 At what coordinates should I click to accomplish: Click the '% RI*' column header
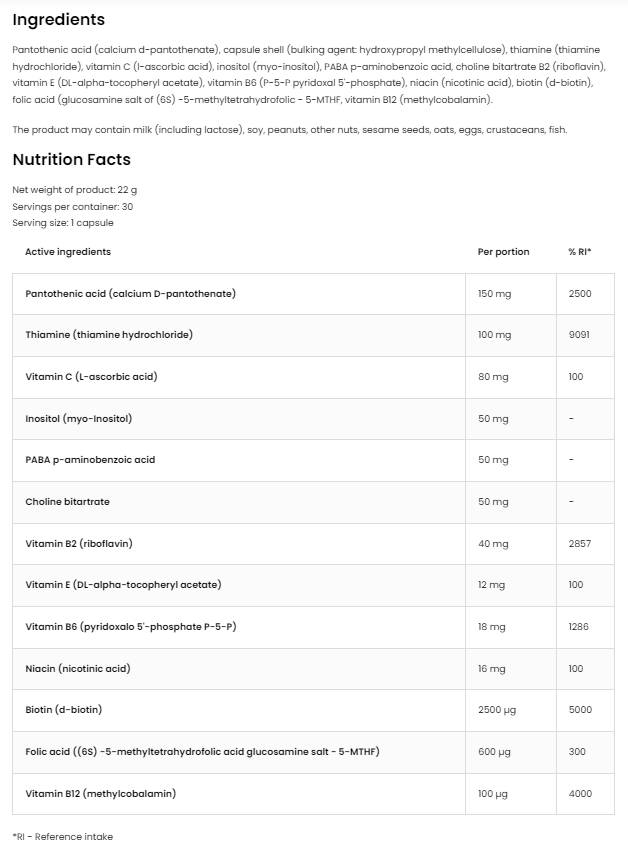(x=580, y=252)
